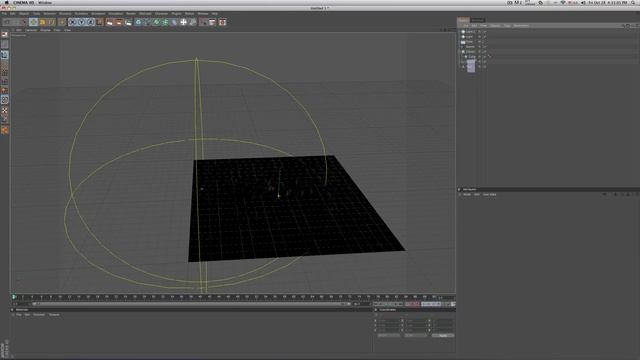Click the Apply button in Coordinates
Viewport: 640px width, 360px height.
point(443,336)
